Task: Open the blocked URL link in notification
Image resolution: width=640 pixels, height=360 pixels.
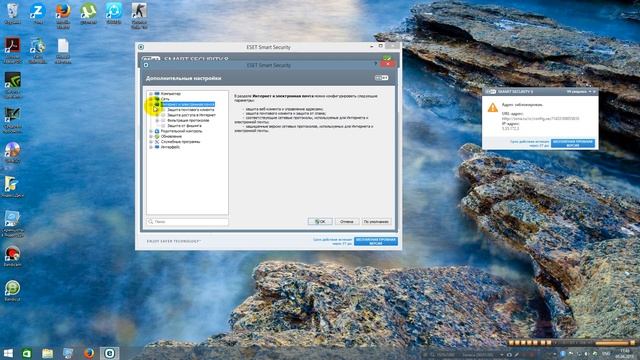Action: point(540,118)
